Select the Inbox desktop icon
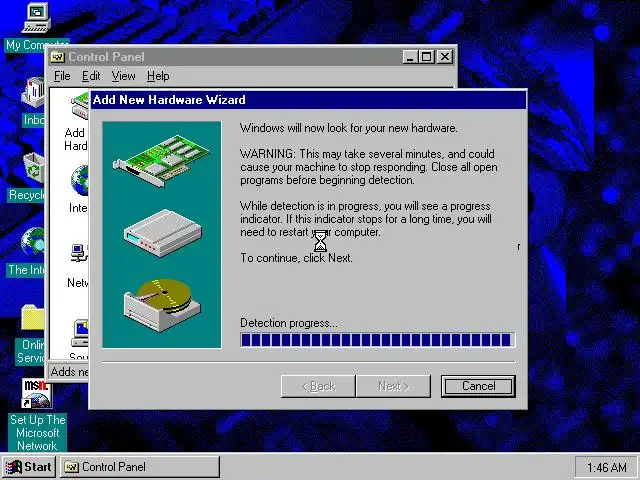640x480 pixels. tap(33, 93)
